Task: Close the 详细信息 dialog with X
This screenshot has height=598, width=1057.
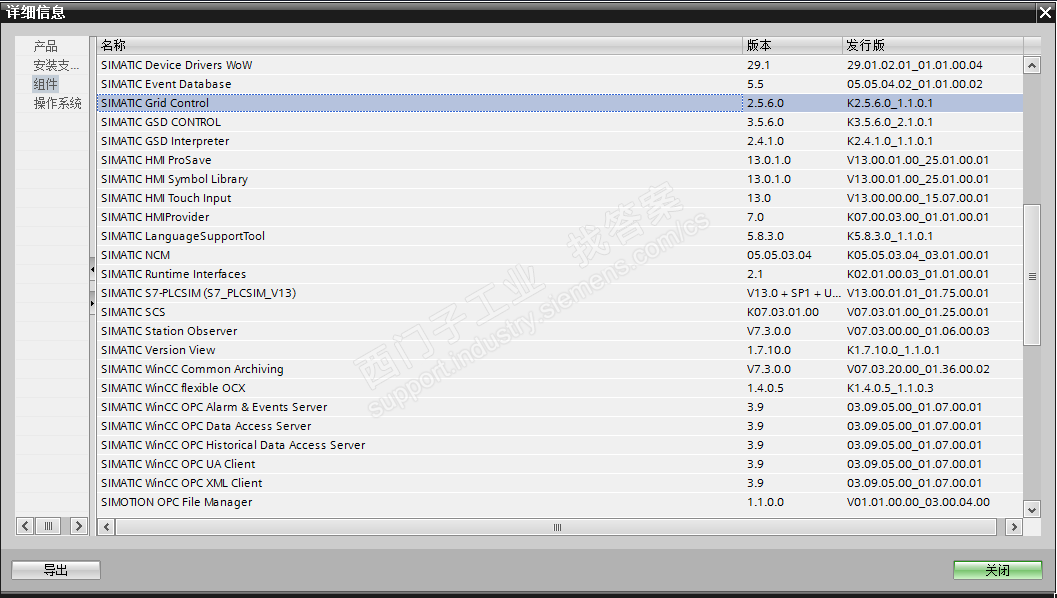Action: pyautogui.click(x=1046, y=12)
